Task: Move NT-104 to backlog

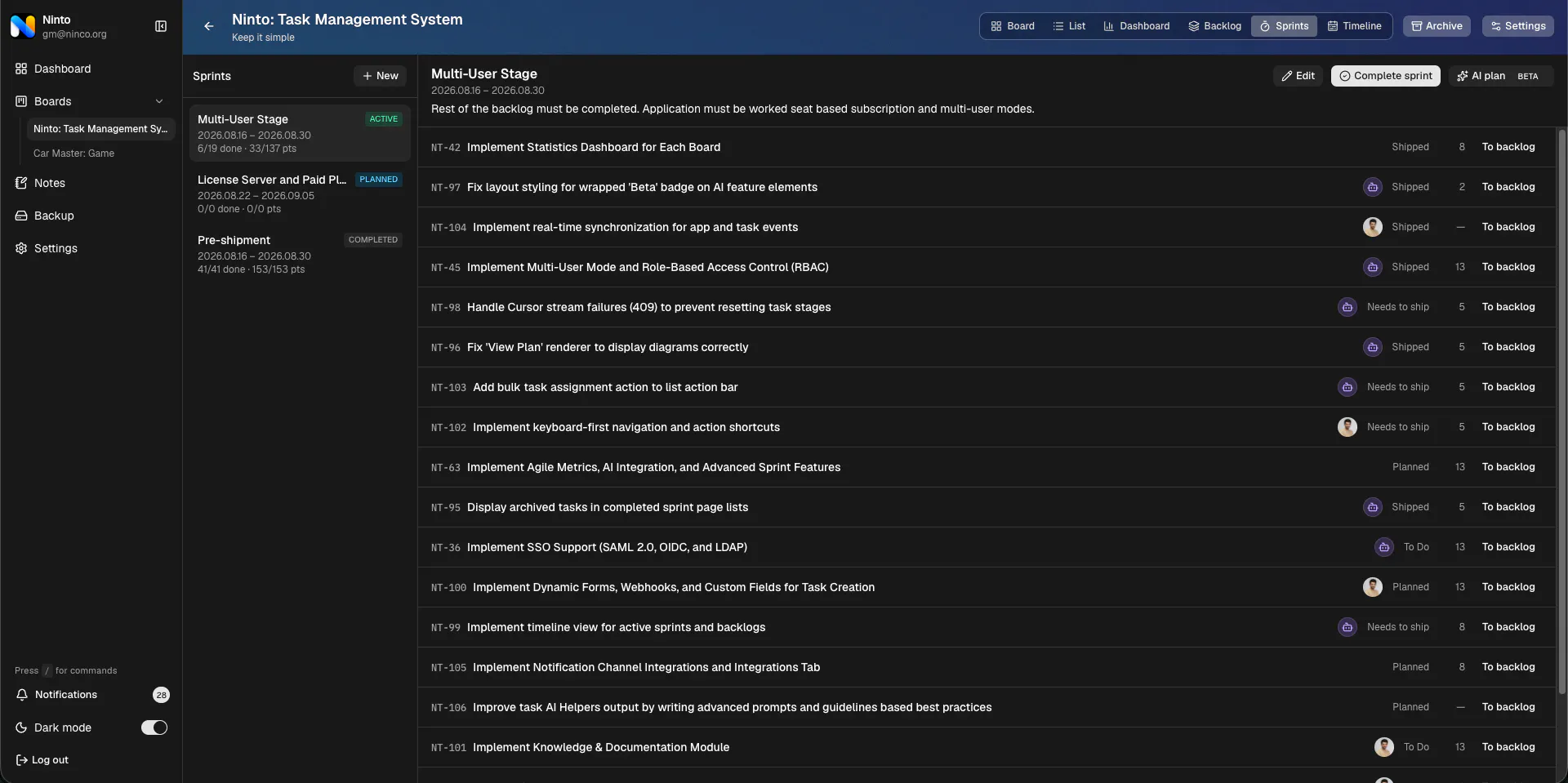Action: (1508, 227)
